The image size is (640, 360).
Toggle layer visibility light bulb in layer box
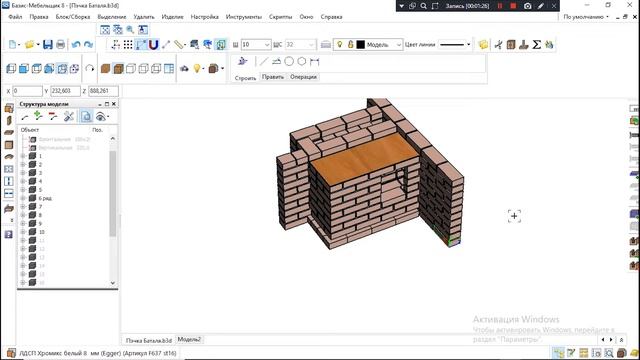340,44
